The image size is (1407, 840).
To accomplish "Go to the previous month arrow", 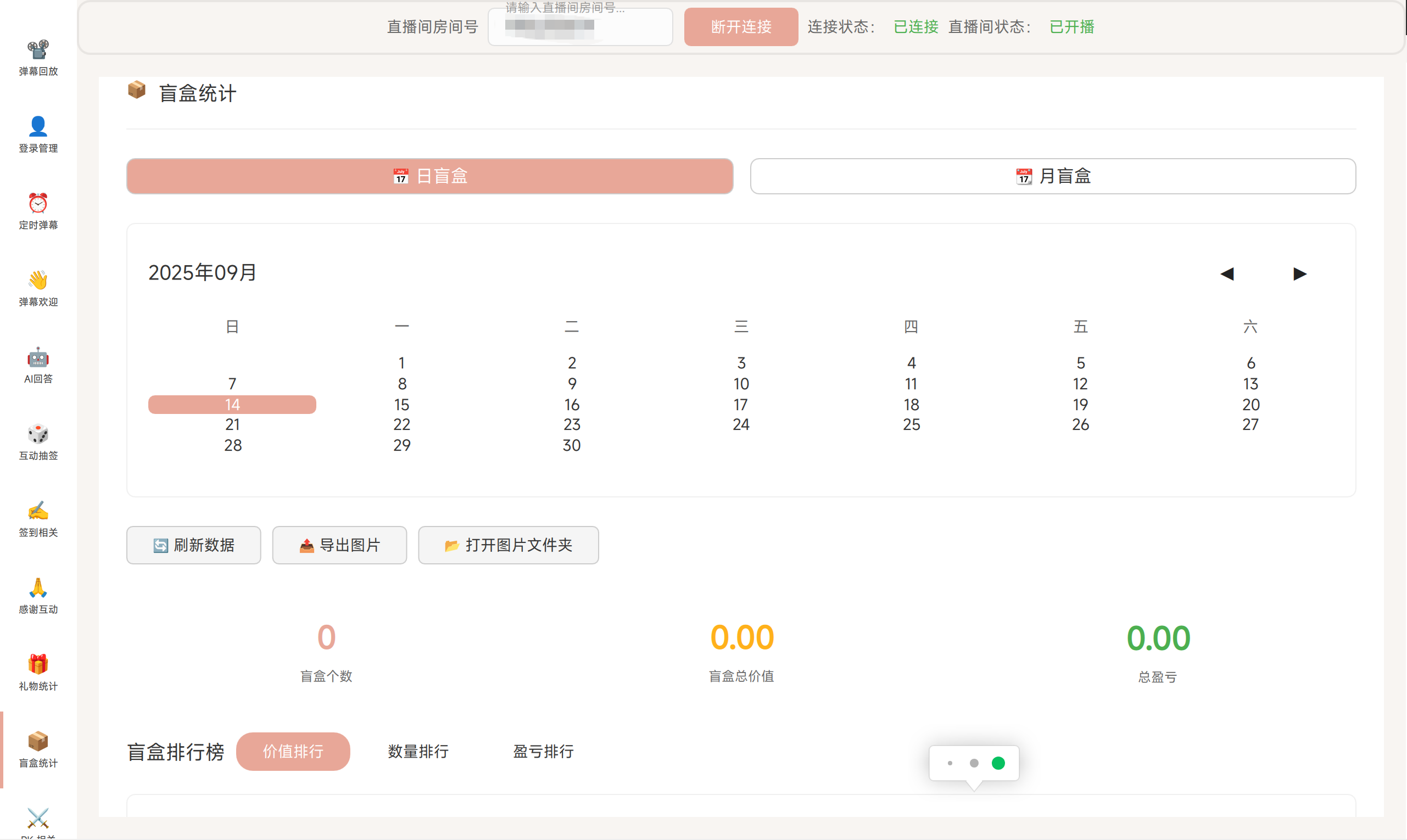I will tap(1226, 274).
